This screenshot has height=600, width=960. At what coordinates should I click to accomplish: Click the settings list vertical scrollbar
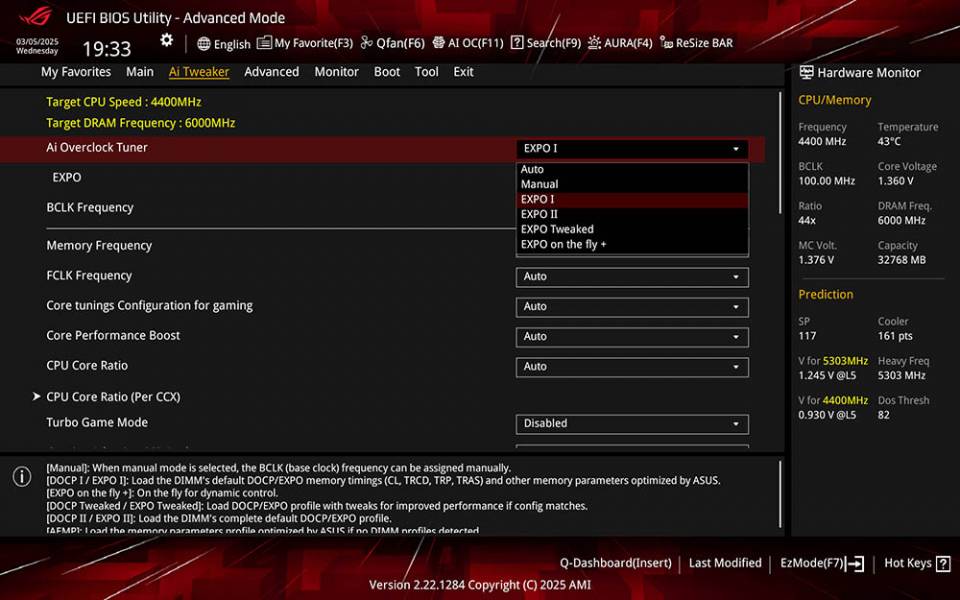point(780,153)
